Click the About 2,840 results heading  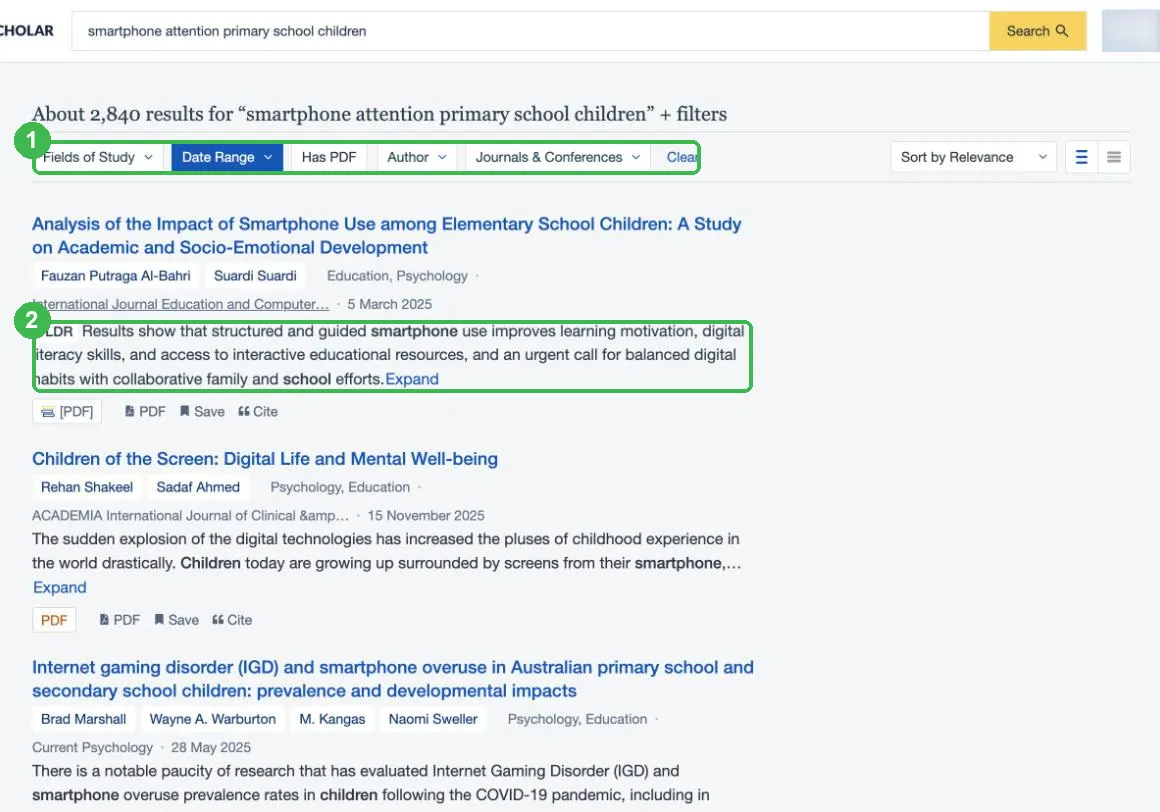pos(380,114)
